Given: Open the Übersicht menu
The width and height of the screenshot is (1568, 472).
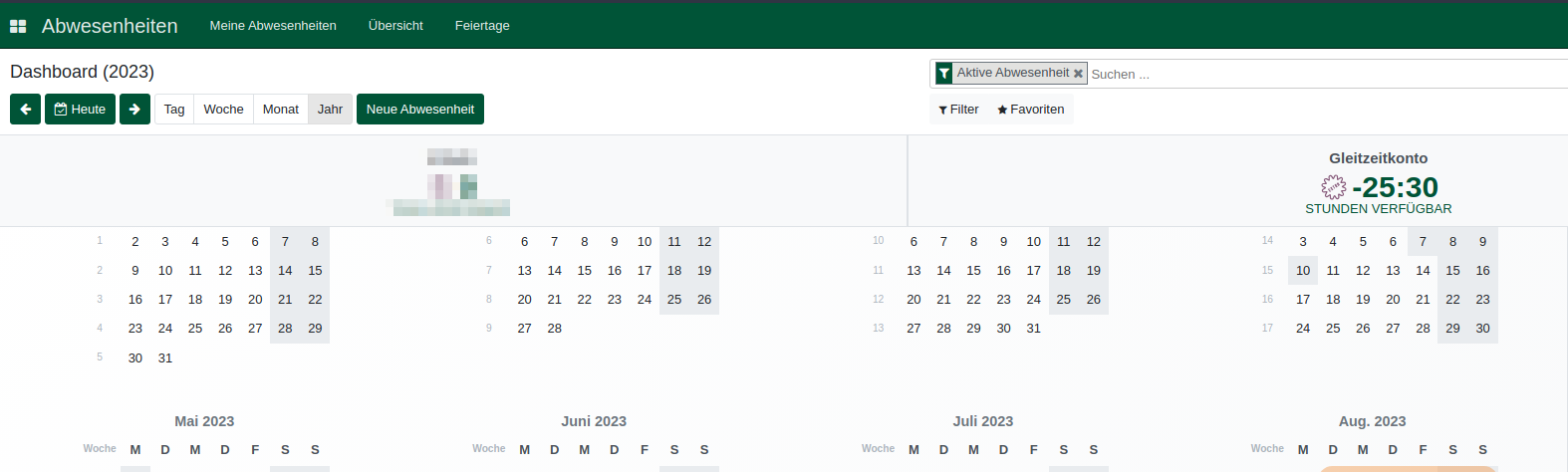Looking at the screenshot, I should tap(395, 26).
